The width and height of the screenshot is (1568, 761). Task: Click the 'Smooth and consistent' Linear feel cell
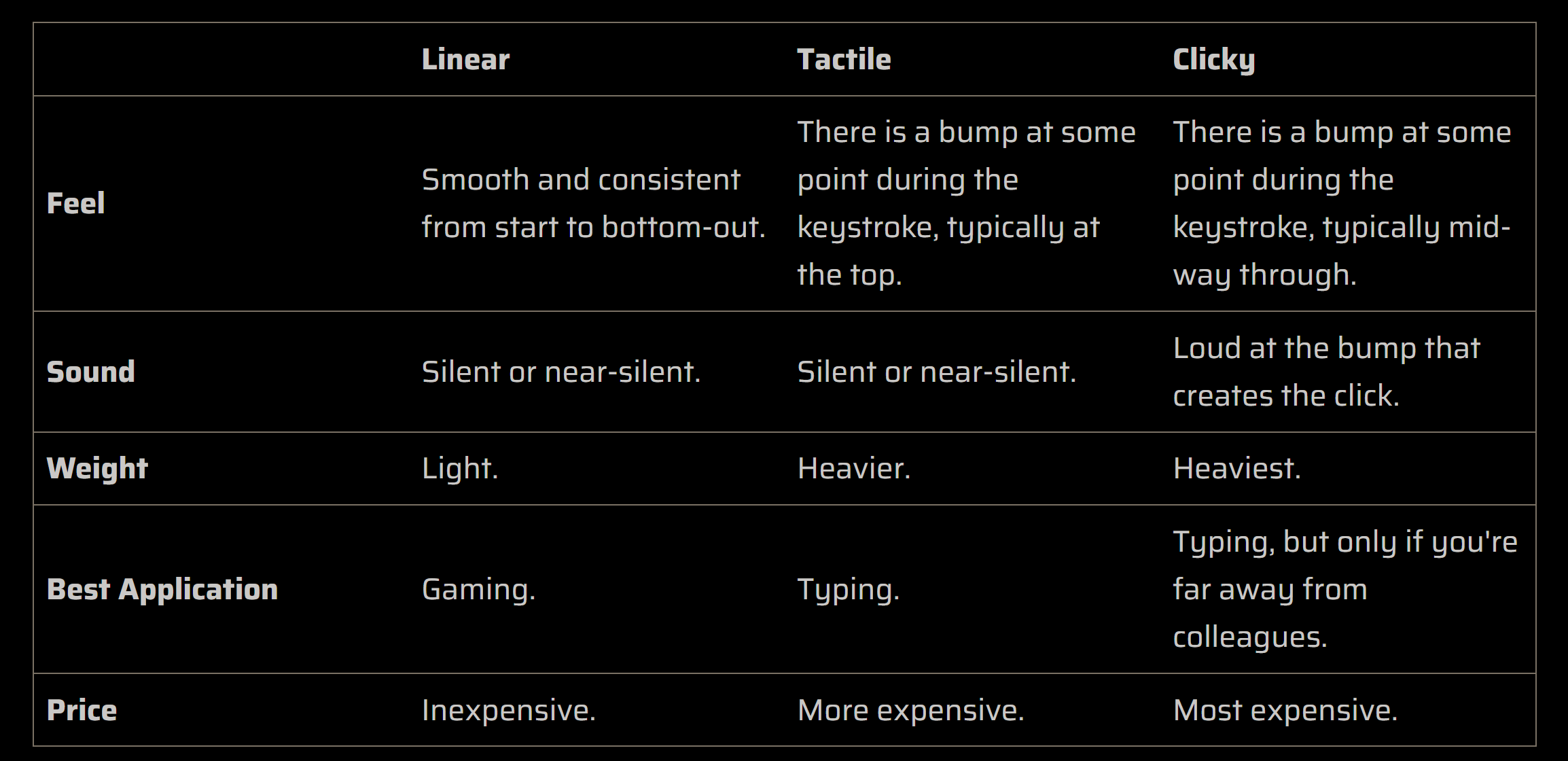tap(592, 203)
